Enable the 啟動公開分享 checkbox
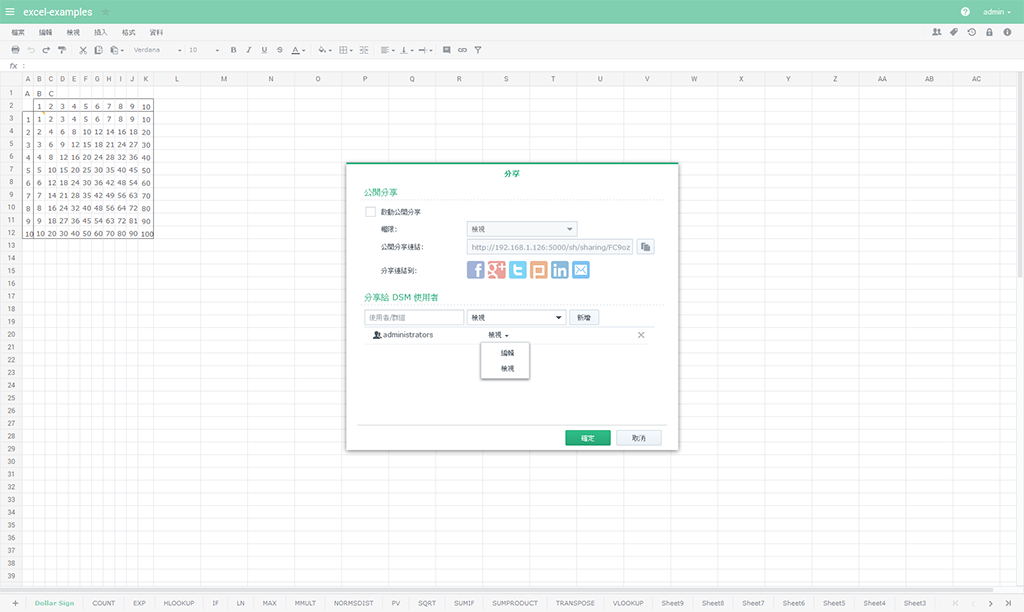The image size is (1024, 612). (370, 212)
